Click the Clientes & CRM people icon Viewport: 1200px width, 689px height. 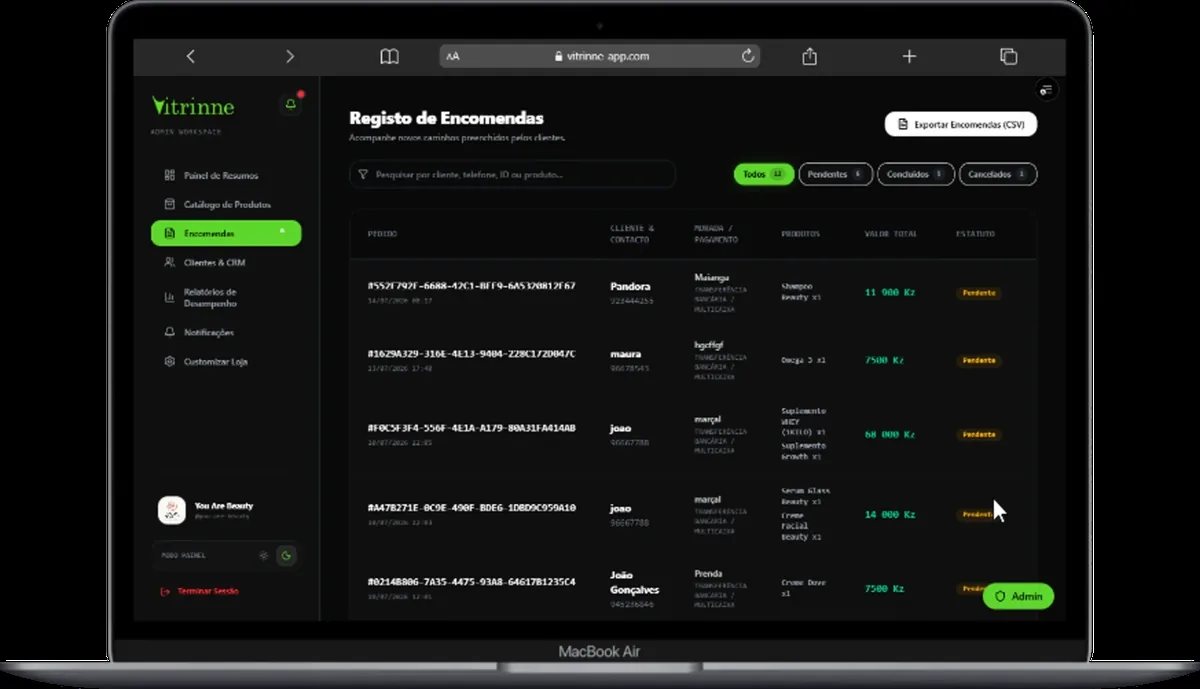point(169,262)
